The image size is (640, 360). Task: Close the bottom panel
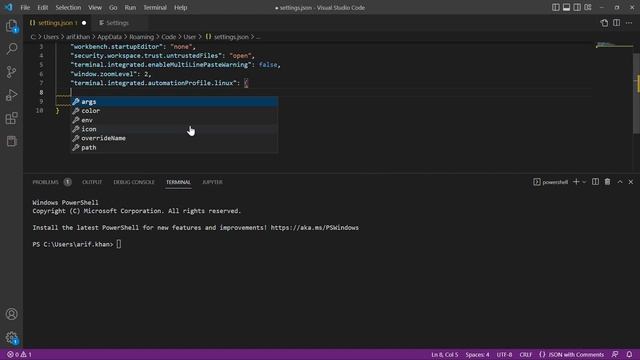(x=631, y=182)
